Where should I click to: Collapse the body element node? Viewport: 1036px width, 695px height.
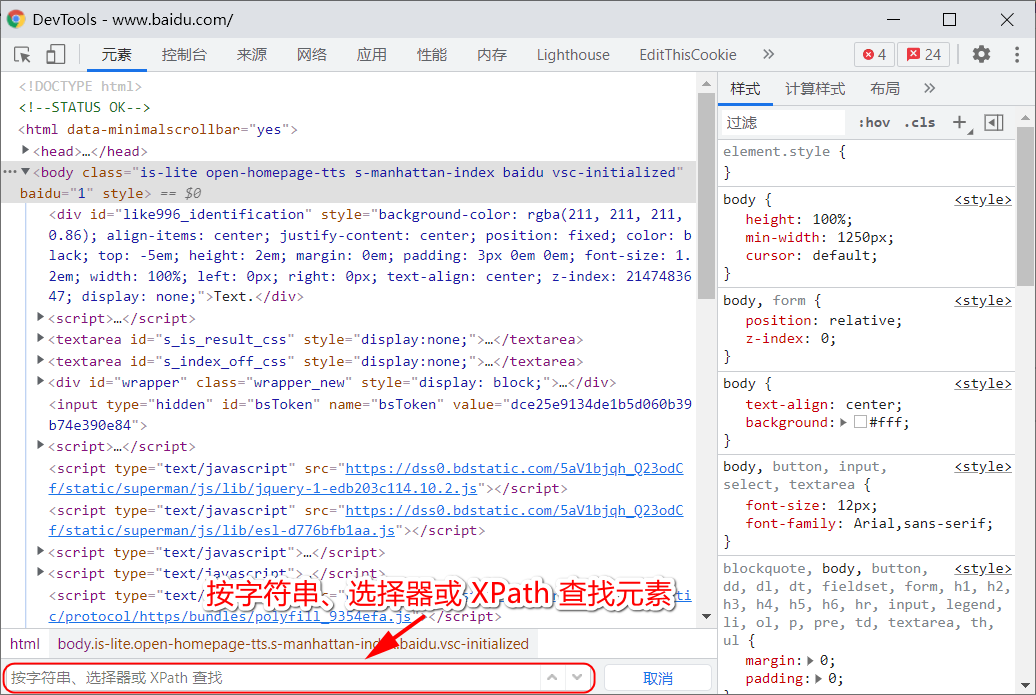pyautogui.click(x=25, y=172)
